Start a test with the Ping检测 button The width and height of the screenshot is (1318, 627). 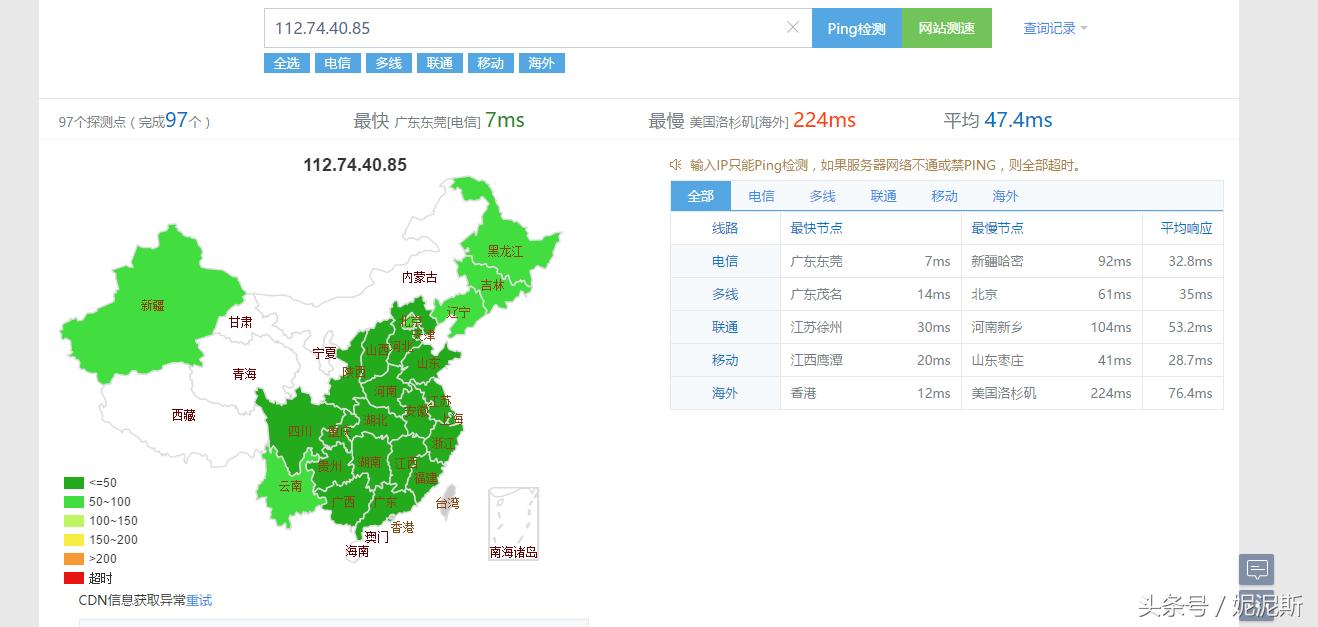tap(856, 28)
